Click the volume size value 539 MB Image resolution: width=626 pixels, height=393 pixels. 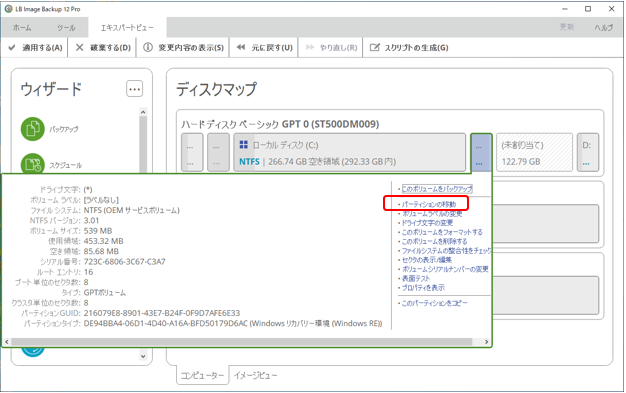[x=98, y=231]
